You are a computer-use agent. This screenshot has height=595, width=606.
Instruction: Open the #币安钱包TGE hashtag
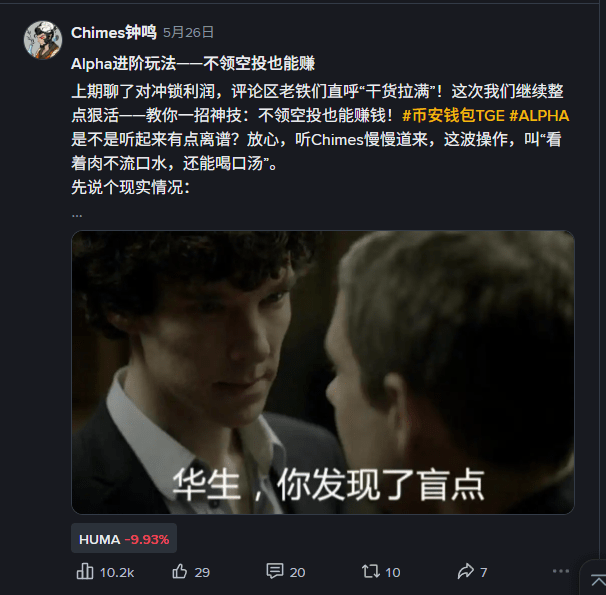[x=453, y=116]
